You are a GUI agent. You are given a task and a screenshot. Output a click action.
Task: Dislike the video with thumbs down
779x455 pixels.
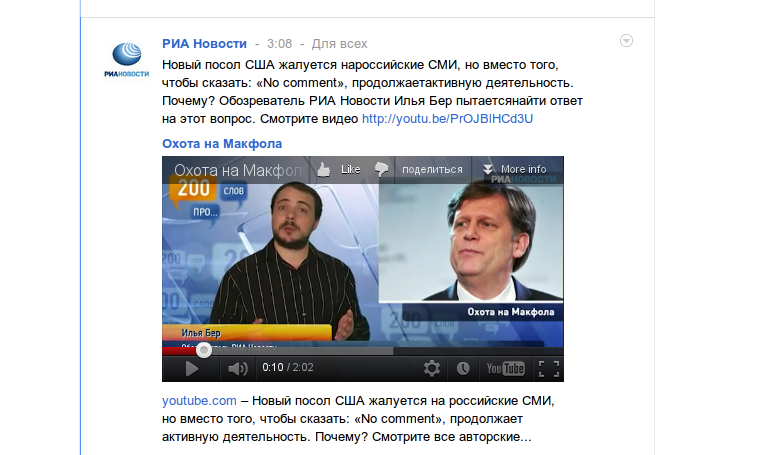pos(382,169)
